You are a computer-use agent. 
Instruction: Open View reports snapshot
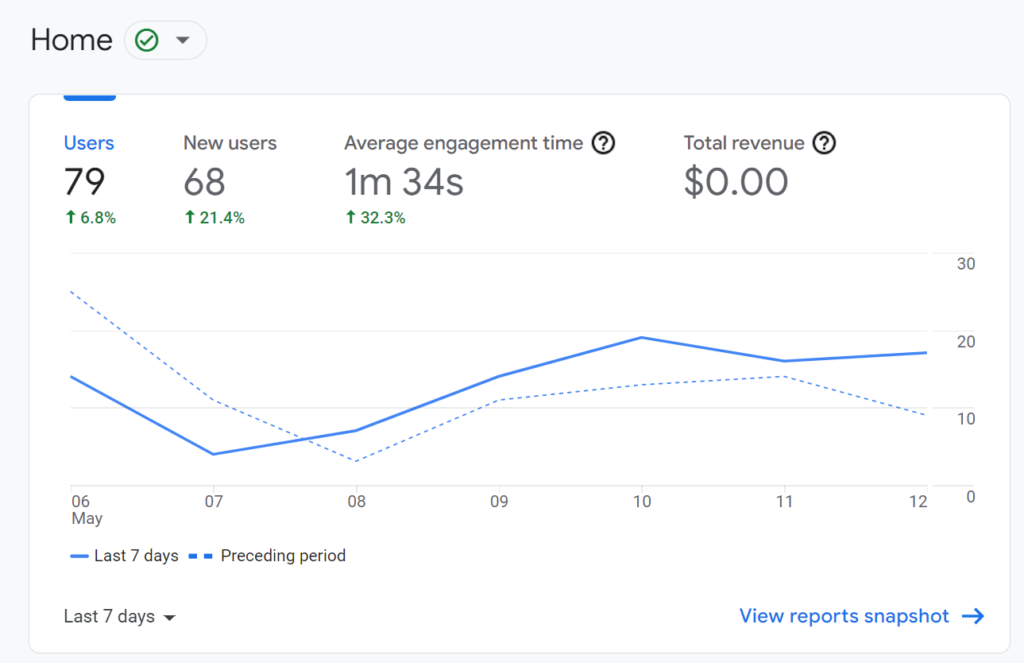tap(843, 616)
